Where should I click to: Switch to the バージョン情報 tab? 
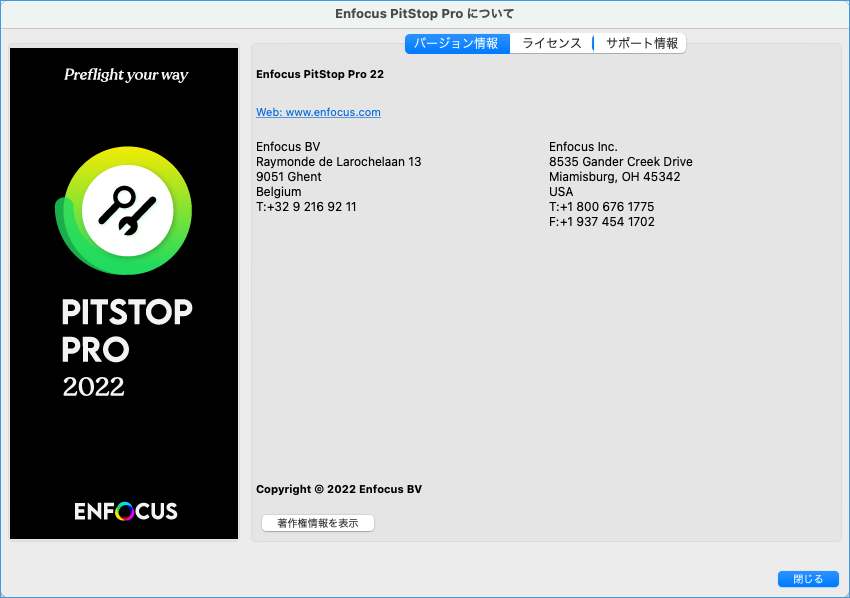pos(457,43)
